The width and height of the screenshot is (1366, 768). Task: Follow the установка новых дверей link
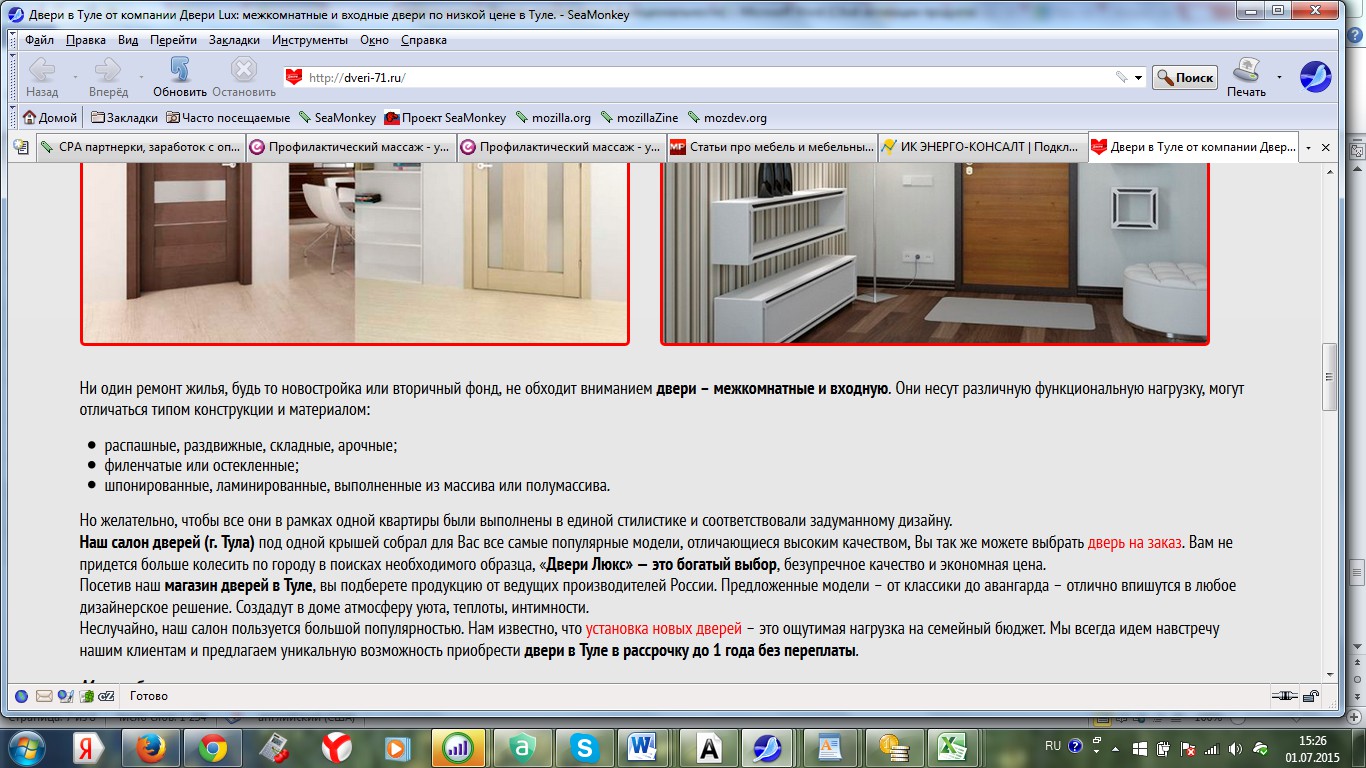click(x=664, y=629)
